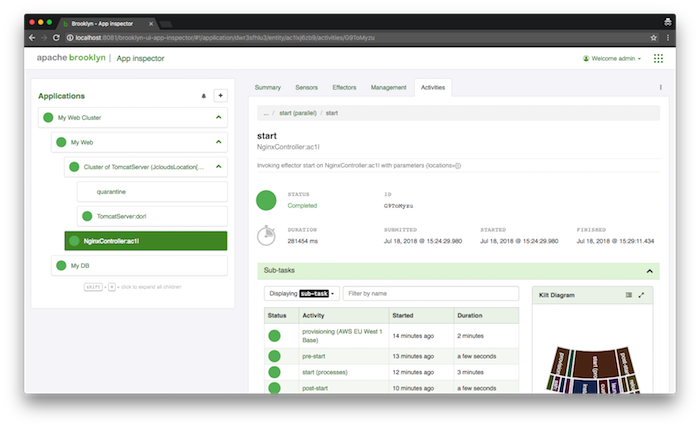Bookmark this page with the star icon

tap(653, 37)
